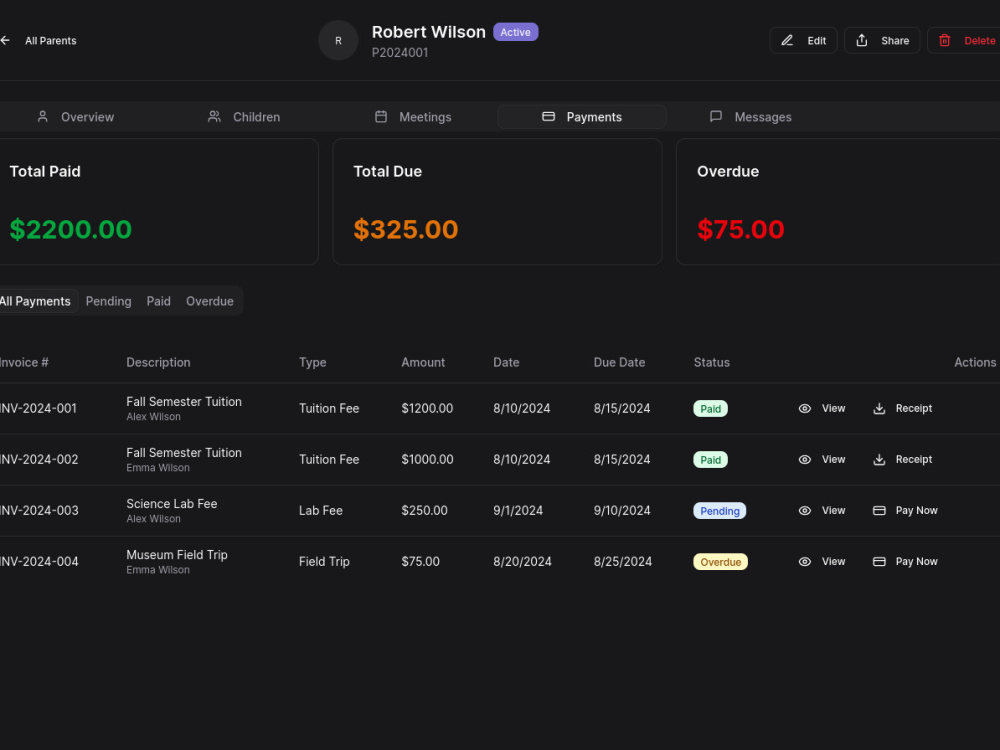Click the share icon in Share button
Viewport: 1000px width, 750px height.
pyautogui.click(x=862, y=40)
